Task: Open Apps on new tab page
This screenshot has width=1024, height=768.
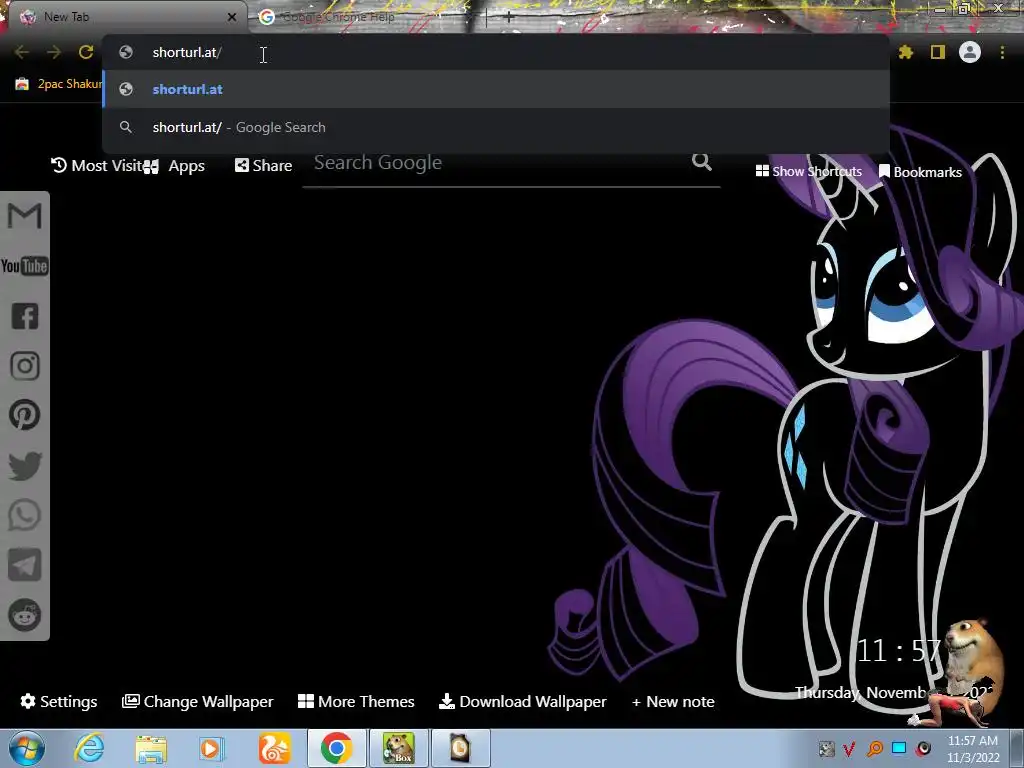Action: coord(174,166)
